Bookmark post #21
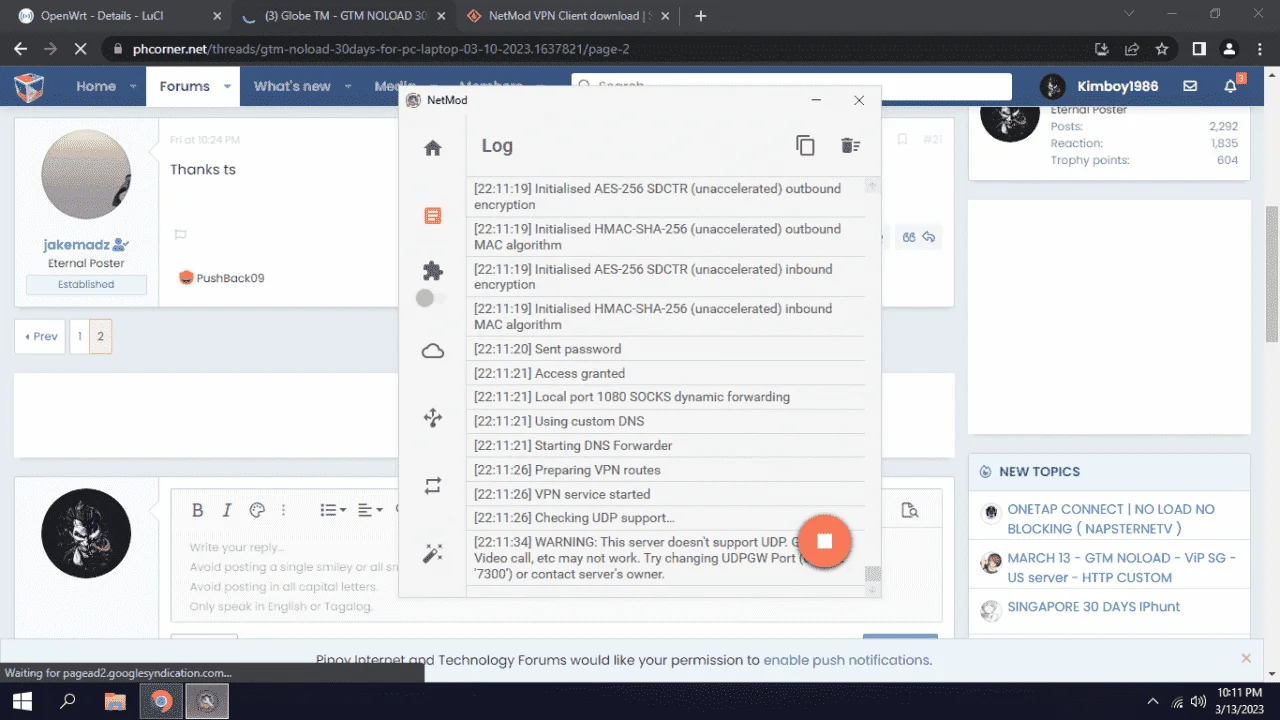 902,139
